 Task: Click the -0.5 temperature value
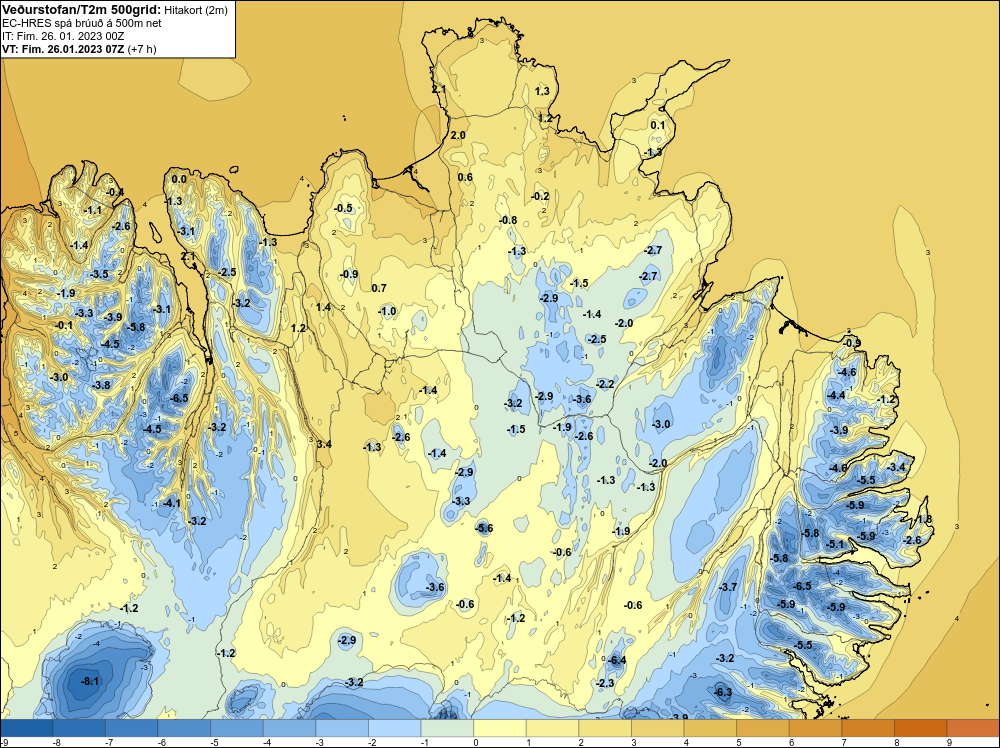[x=343, y=208]
